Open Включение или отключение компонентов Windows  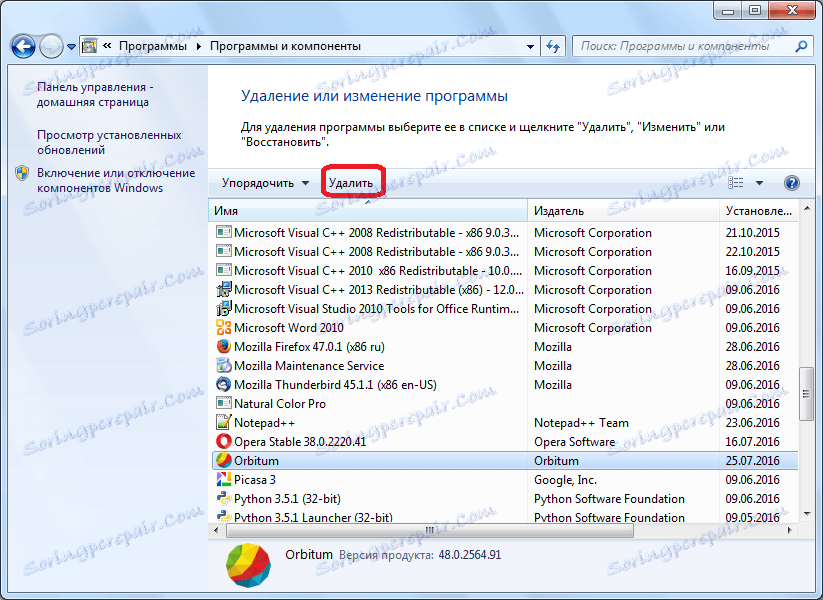tap(116, 180)
